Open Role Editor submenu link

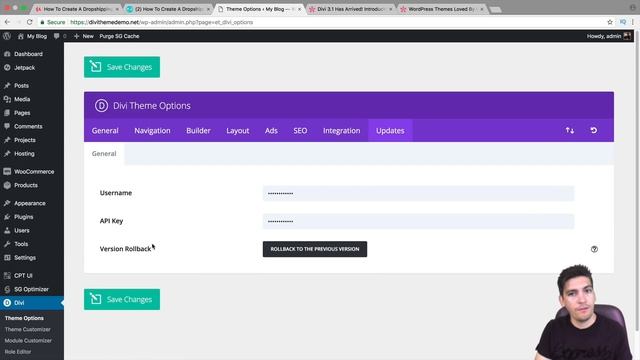click(x=18, y=351)
